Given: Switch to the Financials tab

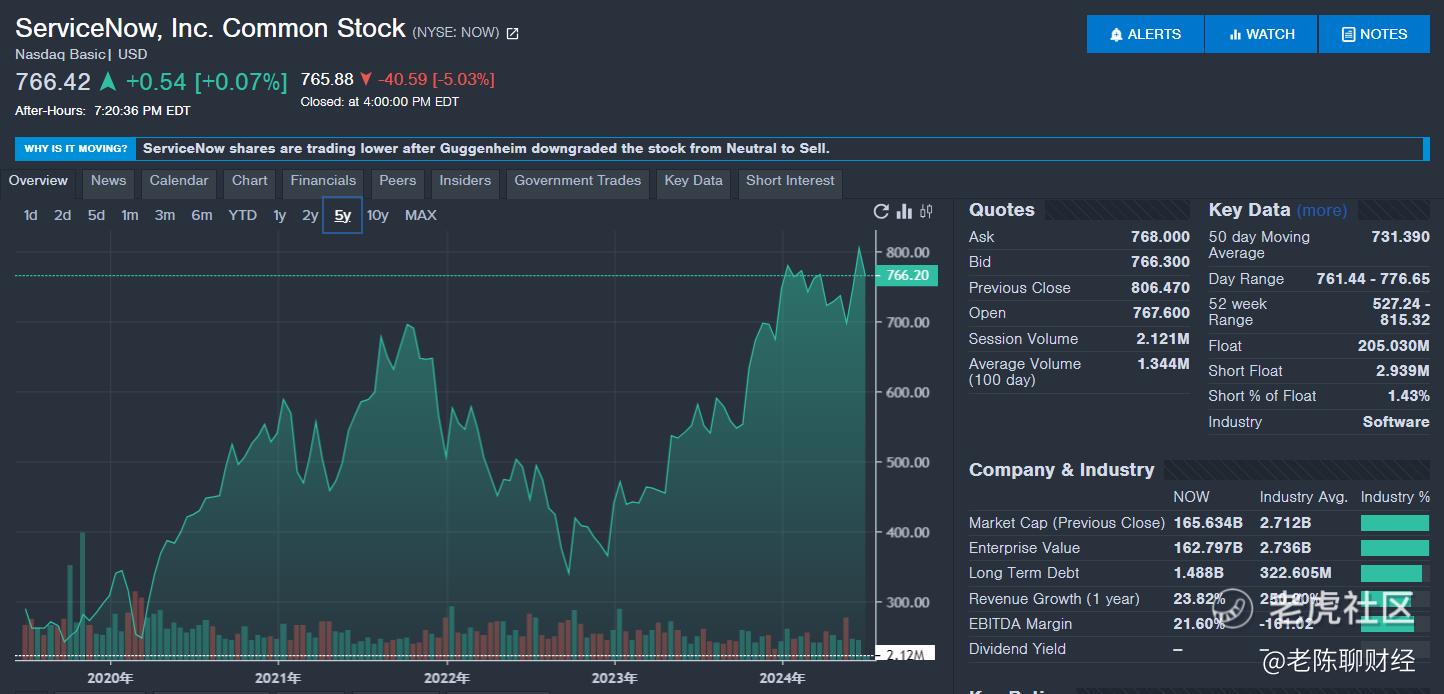Looking at the screenshot, I should pos(323,181).
